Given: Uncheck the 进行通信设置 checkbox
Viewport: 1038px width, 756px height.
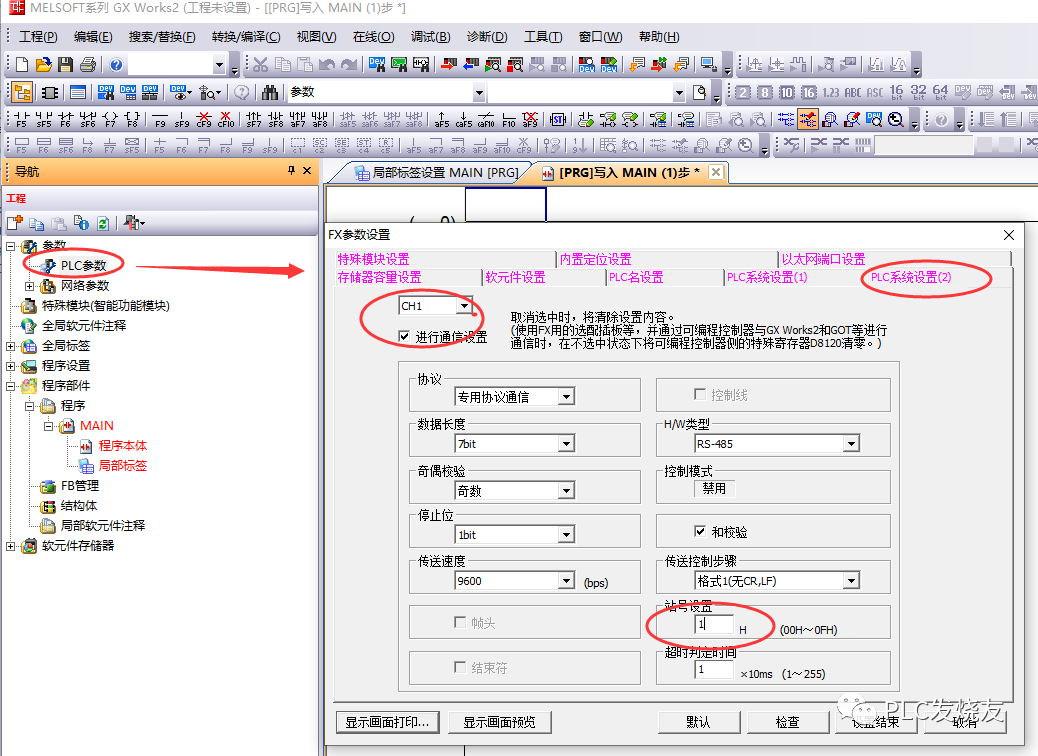Looking at the screenshot, I should (x=405, y=337).
